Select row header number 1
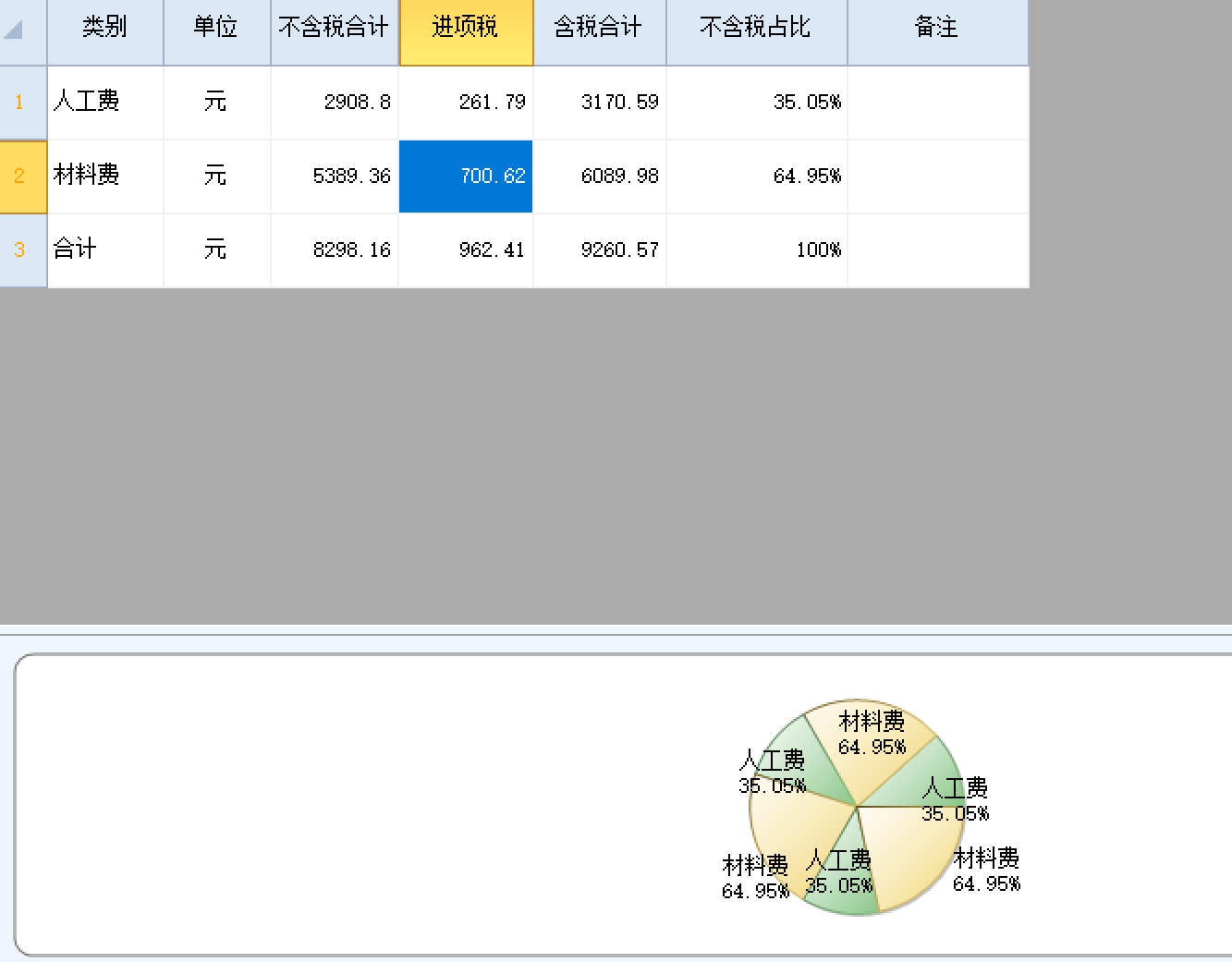 (x=23, y=103)
